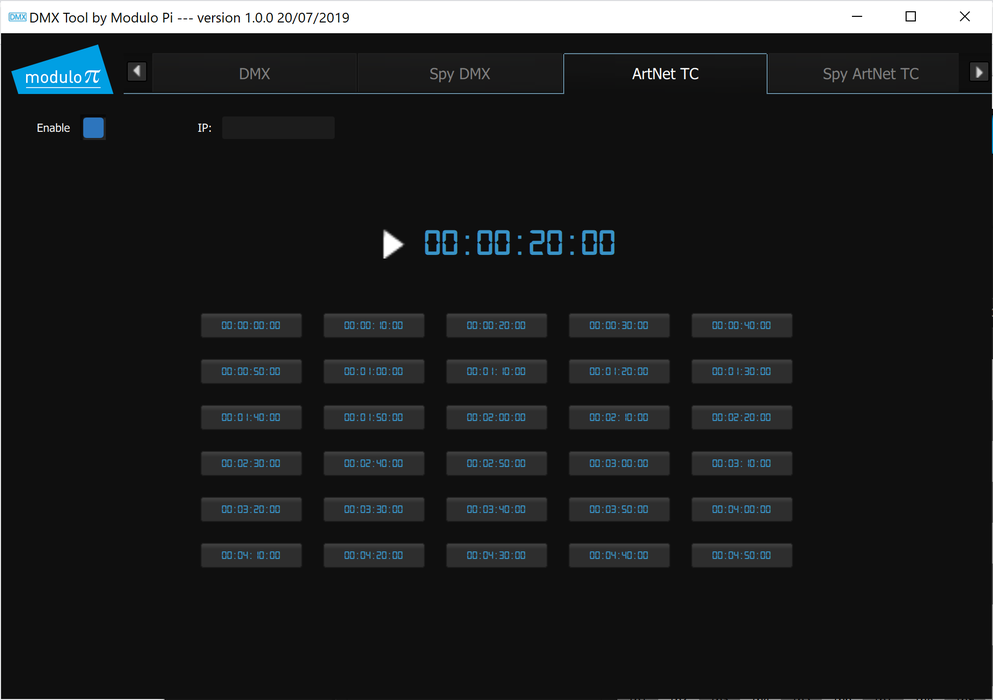Select the 00:04:20:00 preset button
The height and width of the screenshot is (700, 993).
pos(374,556)
